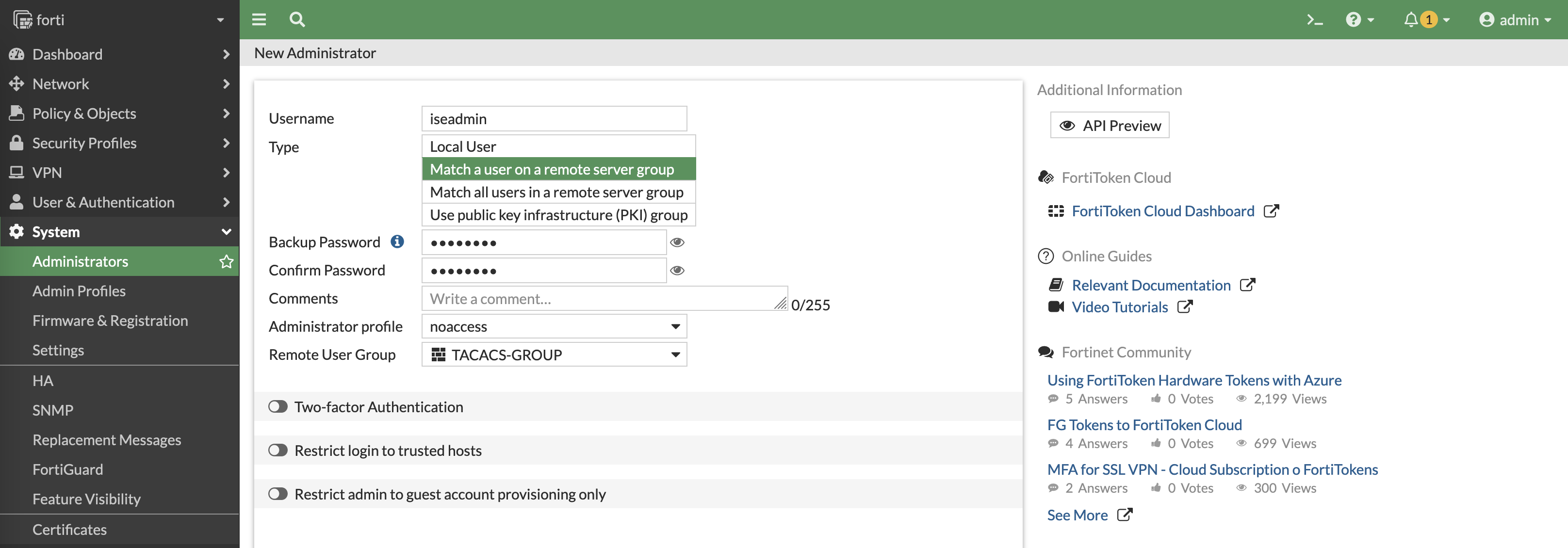
Task: Click the help question mark icon
Action: pos(1353,20)
